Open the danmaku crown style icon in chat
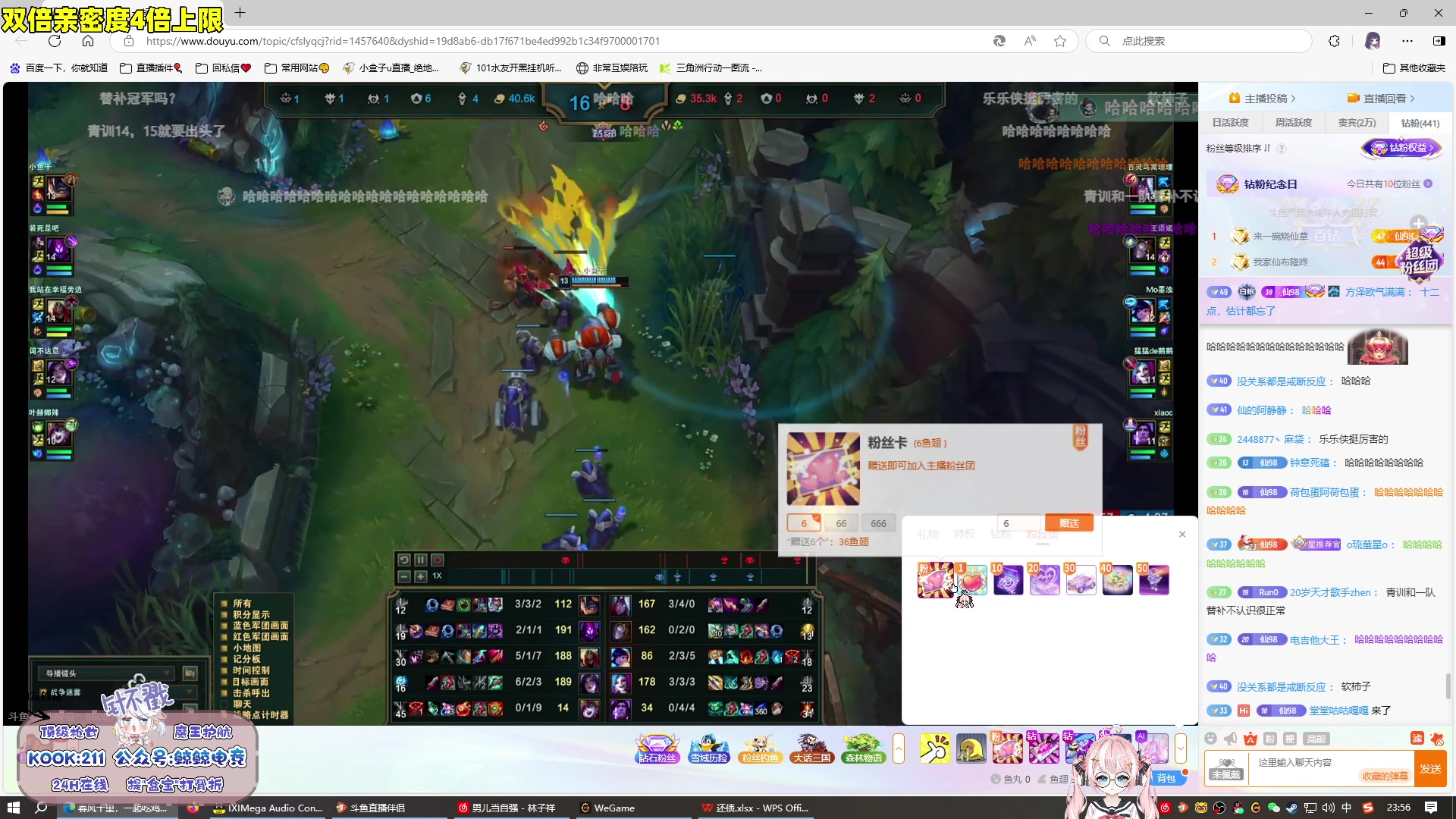1456x819 pixels. [x=1250, y=739]
